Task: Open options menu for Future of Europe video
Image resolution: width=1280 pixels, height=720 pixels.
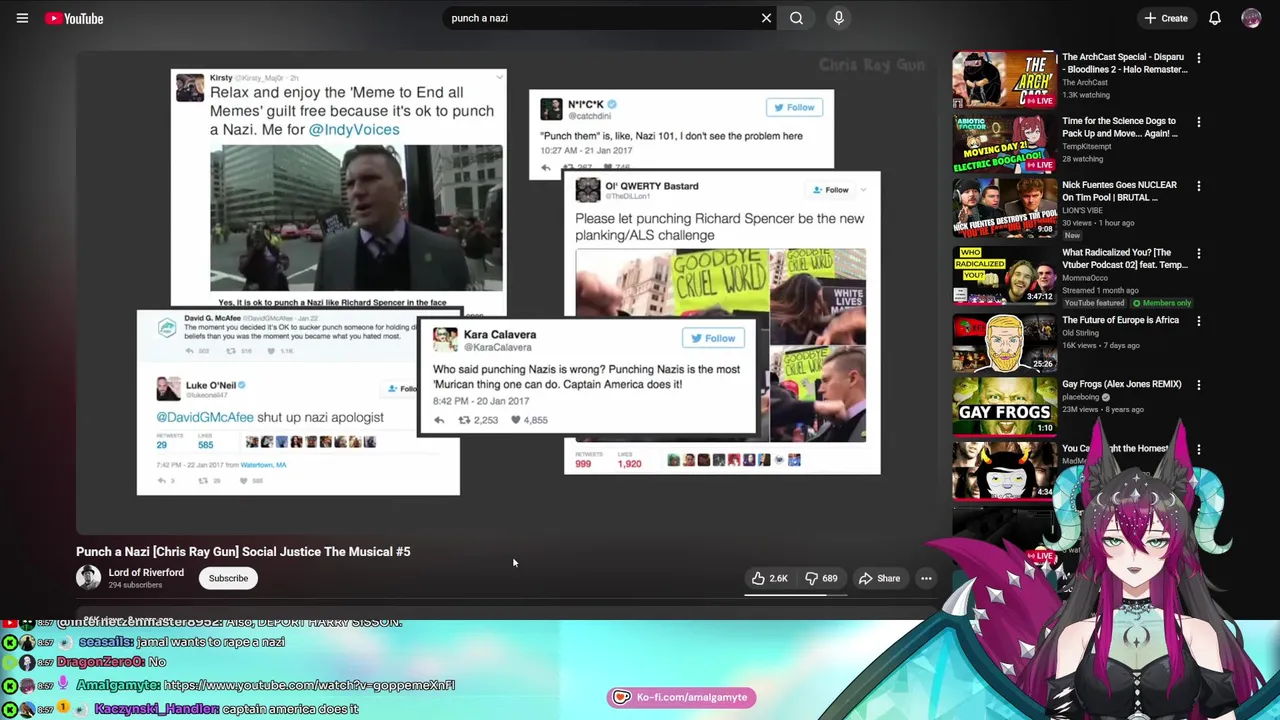Action: pyautogui.click(x=1198, y=321)
